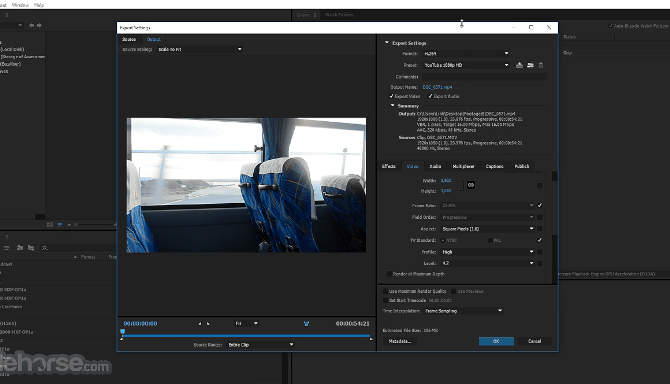Open the Field Order dropdown
670x384 pixels.
[488, 217]
